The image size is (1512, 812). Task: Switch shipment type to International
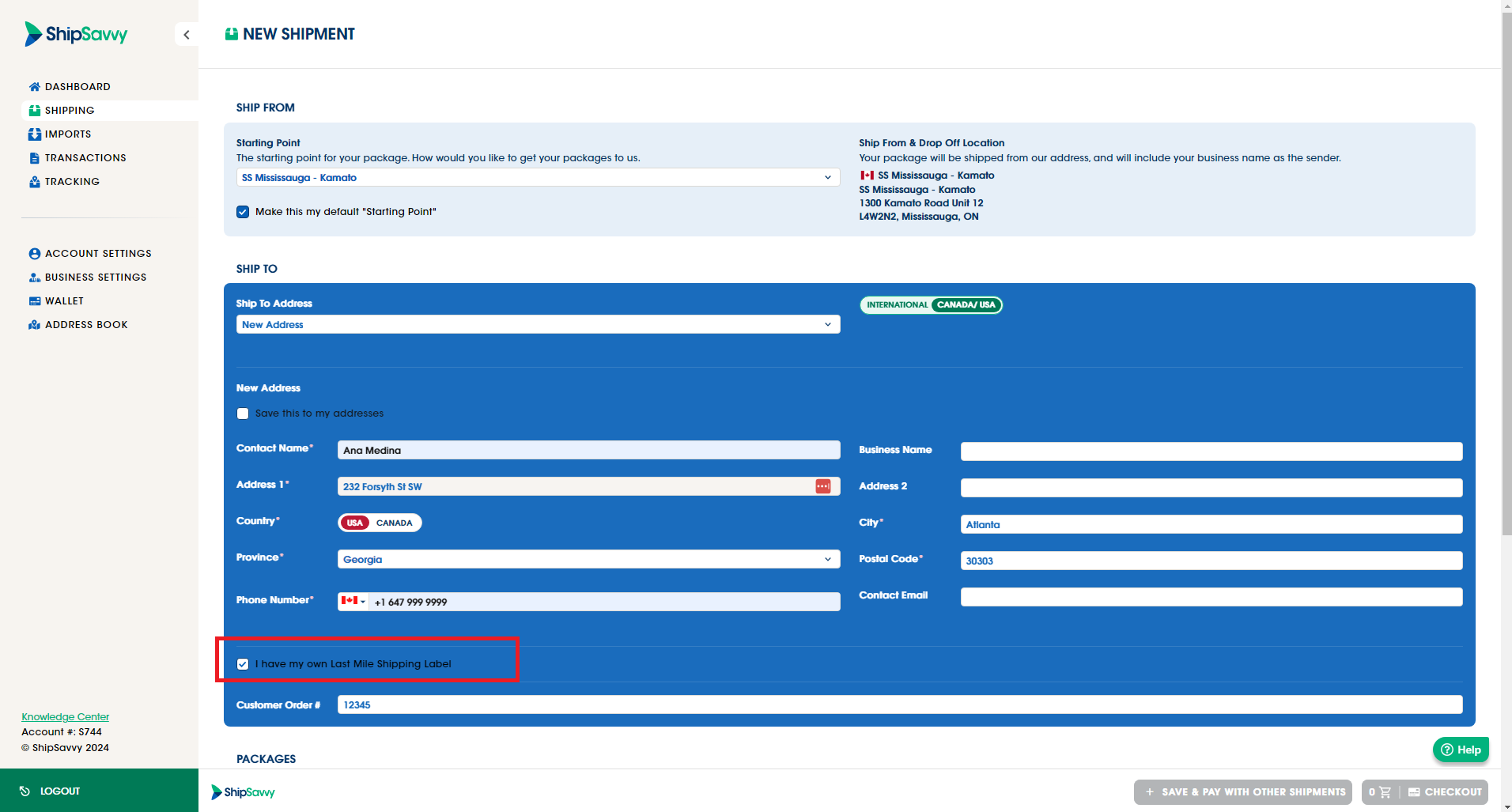[898, 305]
